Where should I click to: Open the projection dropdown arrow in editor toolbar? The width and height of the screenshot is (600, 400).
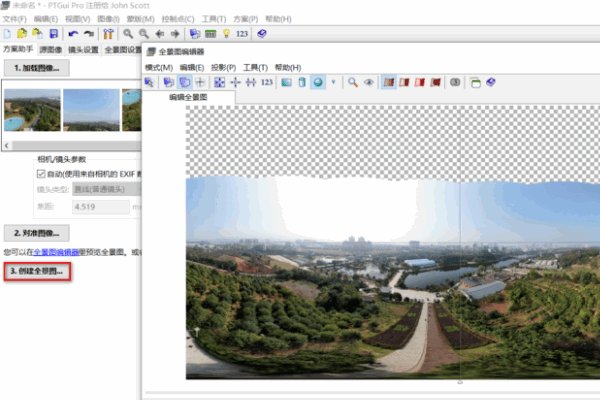click(x=332, y=82)
